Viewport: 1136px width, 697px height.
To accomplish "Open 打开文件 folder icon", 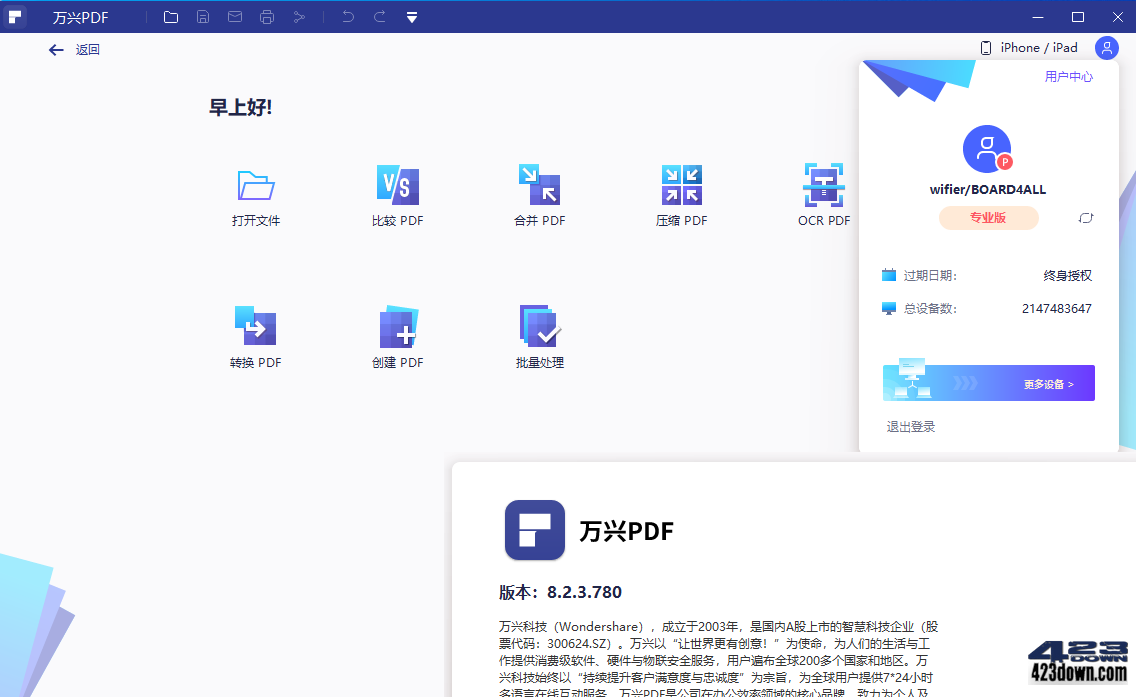I will coord(256,185).
